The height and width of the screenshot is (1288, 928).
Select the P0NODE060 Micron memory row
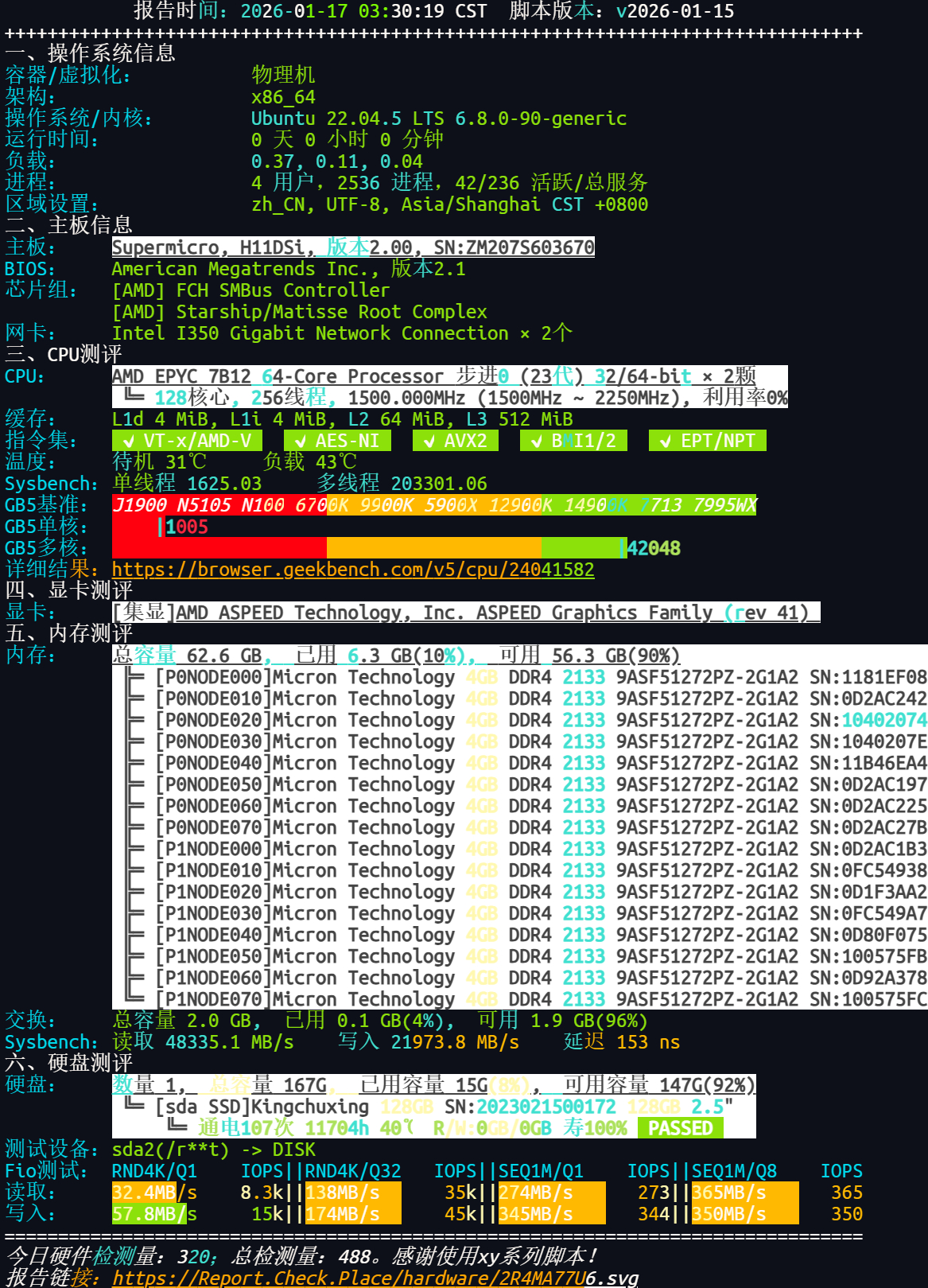[526, 806]
